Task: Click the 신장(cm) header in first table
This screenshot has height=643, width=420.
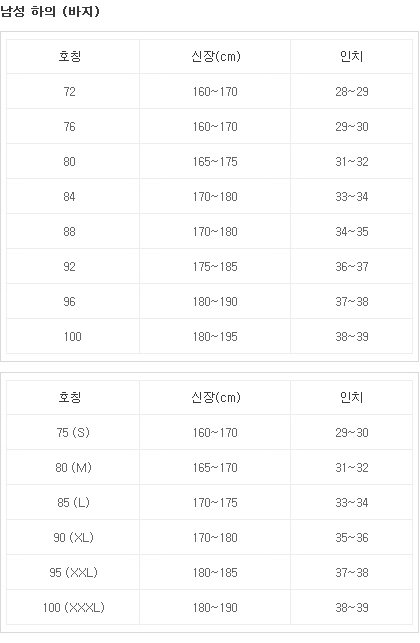Action: (x=216, y=56)
